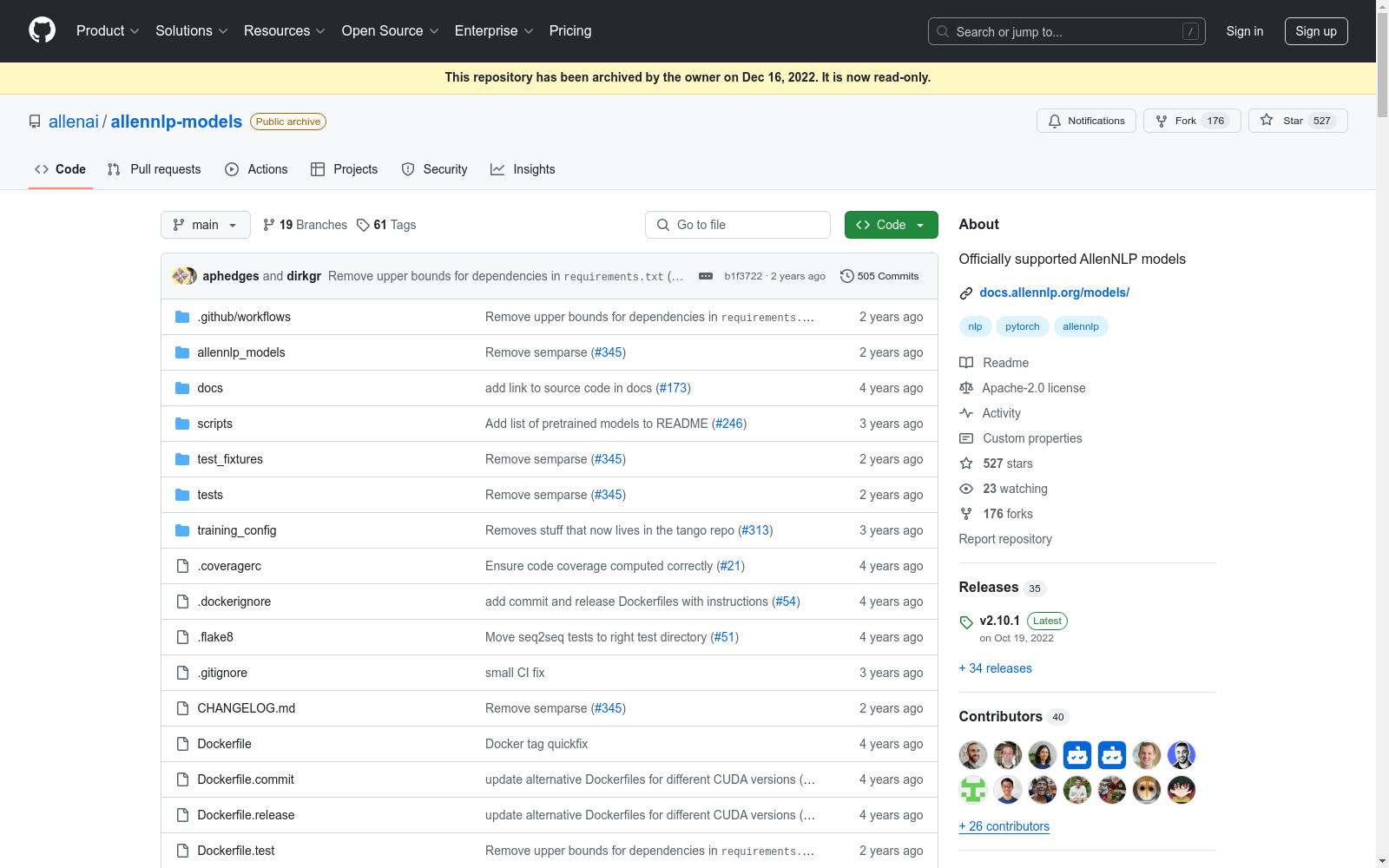Click the star icon beside 527 stars
This screenshot has height=868, width=1389.
tap(966, 464)
